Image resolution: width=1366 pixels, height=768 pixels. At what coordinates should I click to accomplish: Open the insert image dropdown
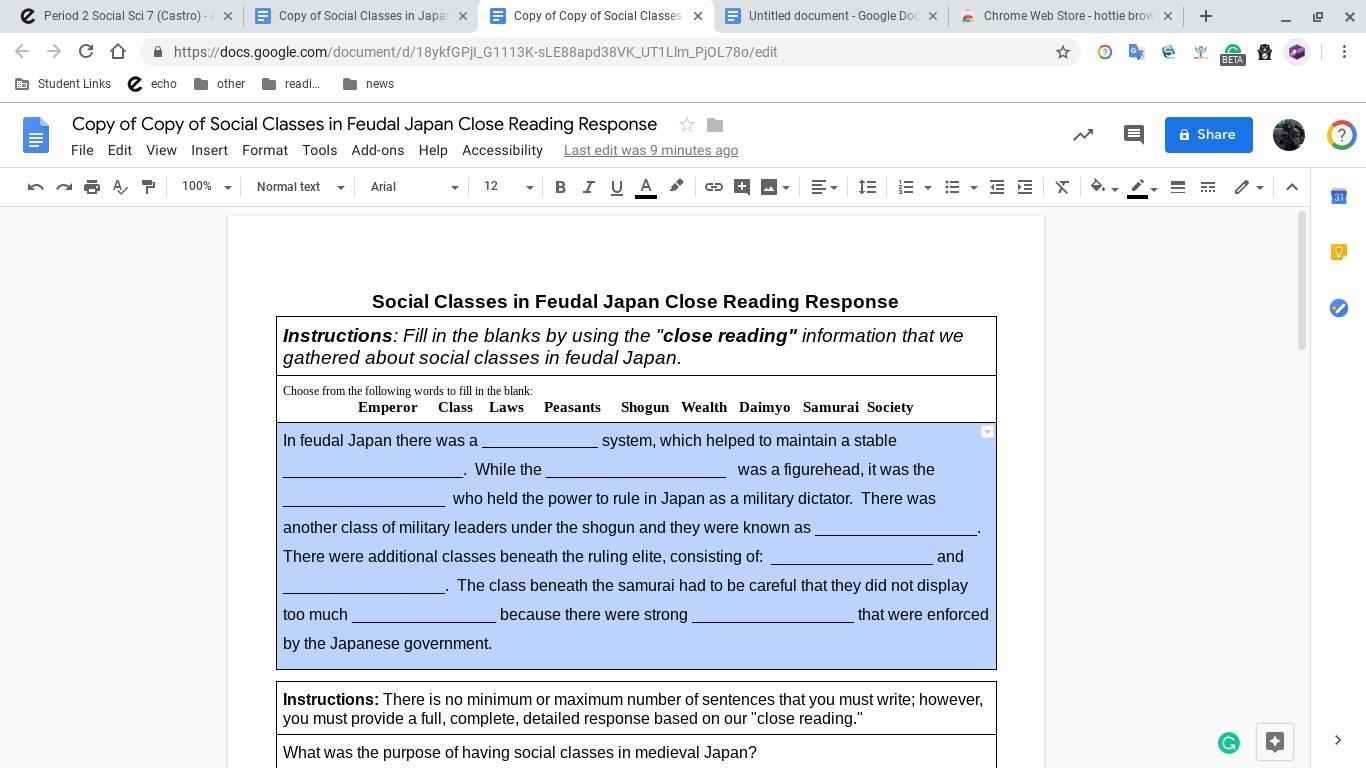point(775,187)
